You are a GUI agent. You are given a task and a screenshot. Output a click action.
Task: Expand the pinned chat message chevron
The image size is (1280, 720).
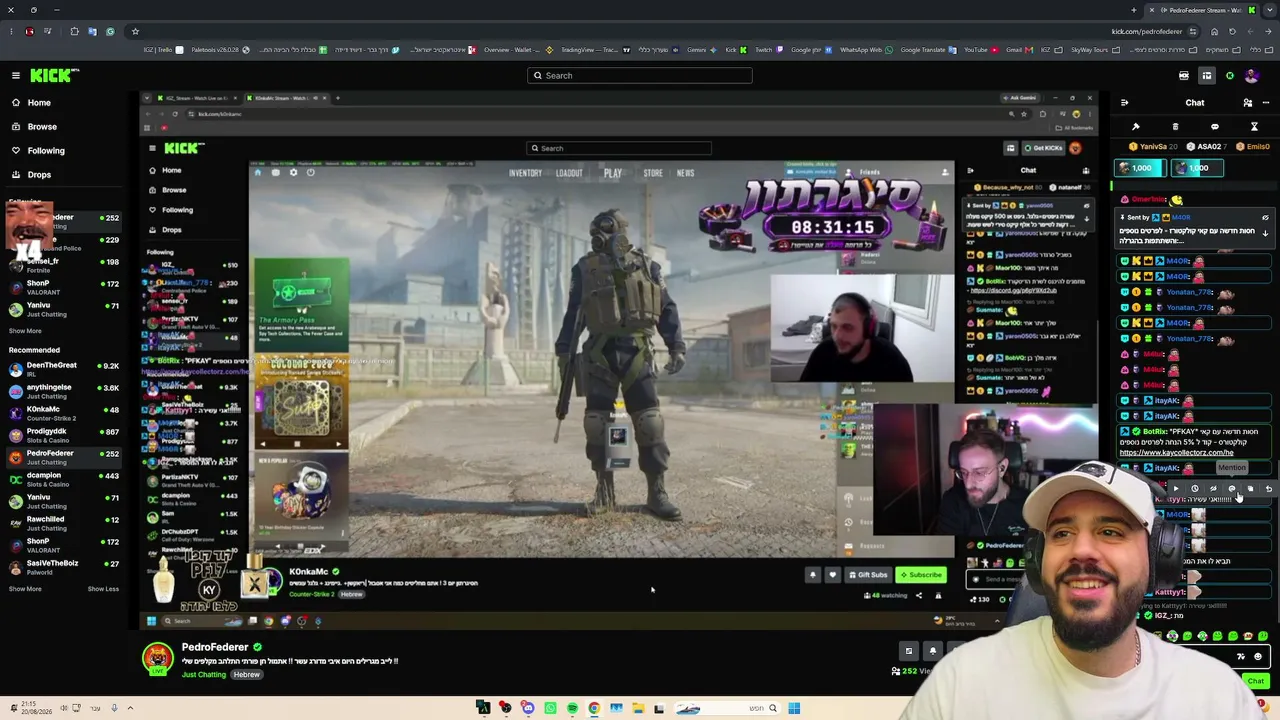coord(1265,233)
